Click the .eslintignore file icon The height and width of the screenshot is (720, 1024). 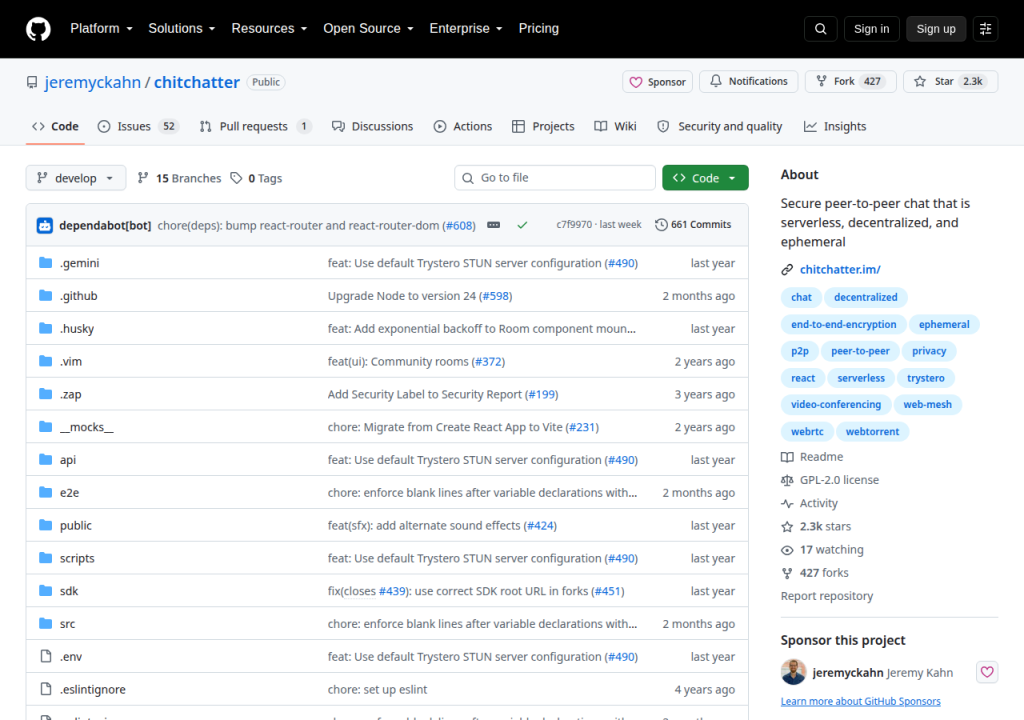click(46, 689)
